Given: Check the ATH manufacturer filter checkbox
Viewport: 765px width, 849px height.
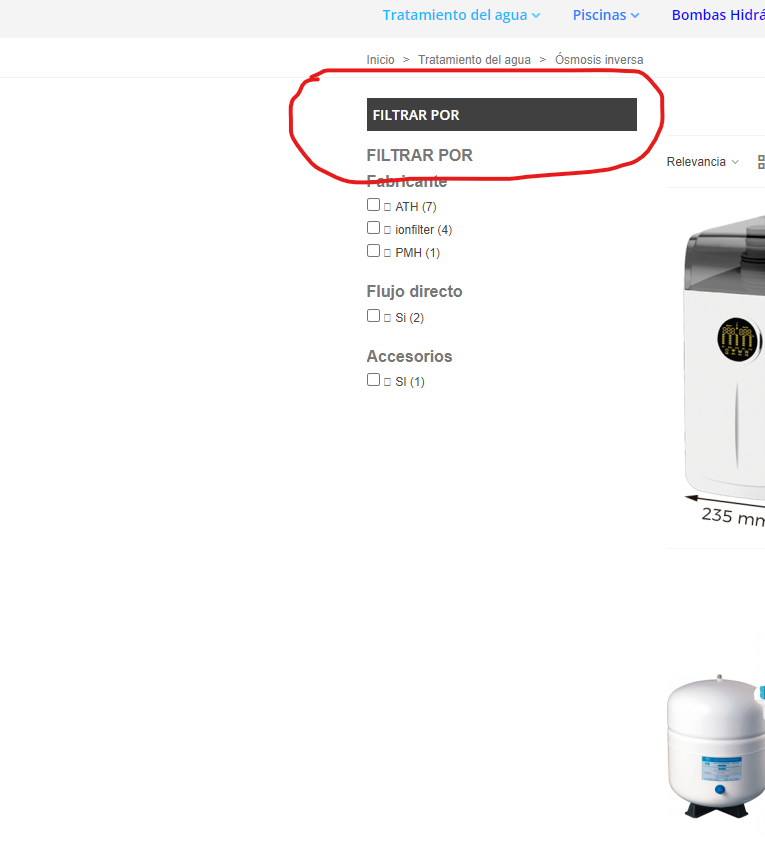Looking at the screenshot, I should [x=373, y=205].
